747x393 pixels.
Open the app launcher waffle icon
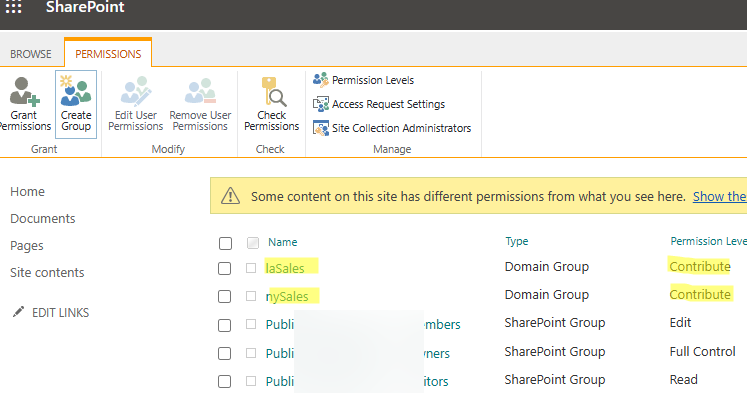tap(13, 7)
